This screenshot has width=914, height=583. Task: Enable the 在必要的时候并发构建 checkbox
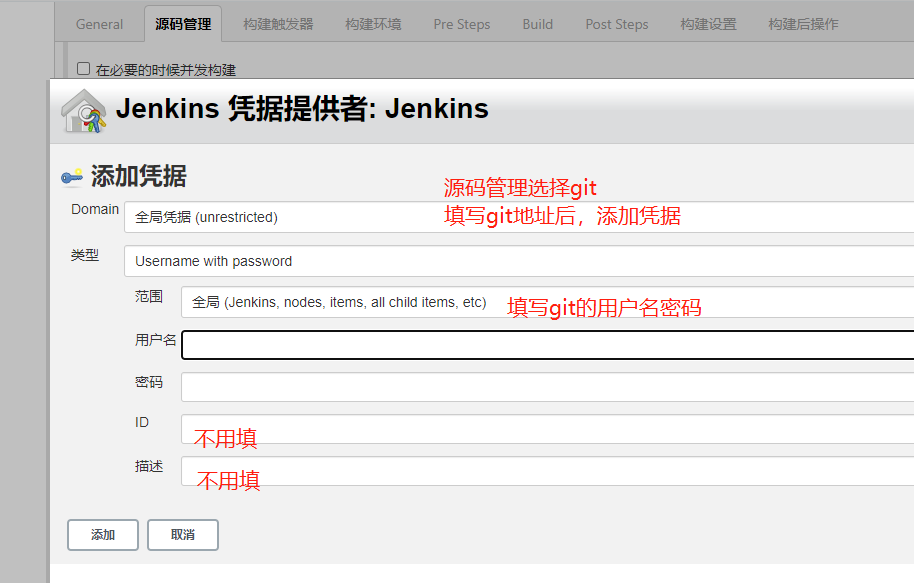coord(83,69)
